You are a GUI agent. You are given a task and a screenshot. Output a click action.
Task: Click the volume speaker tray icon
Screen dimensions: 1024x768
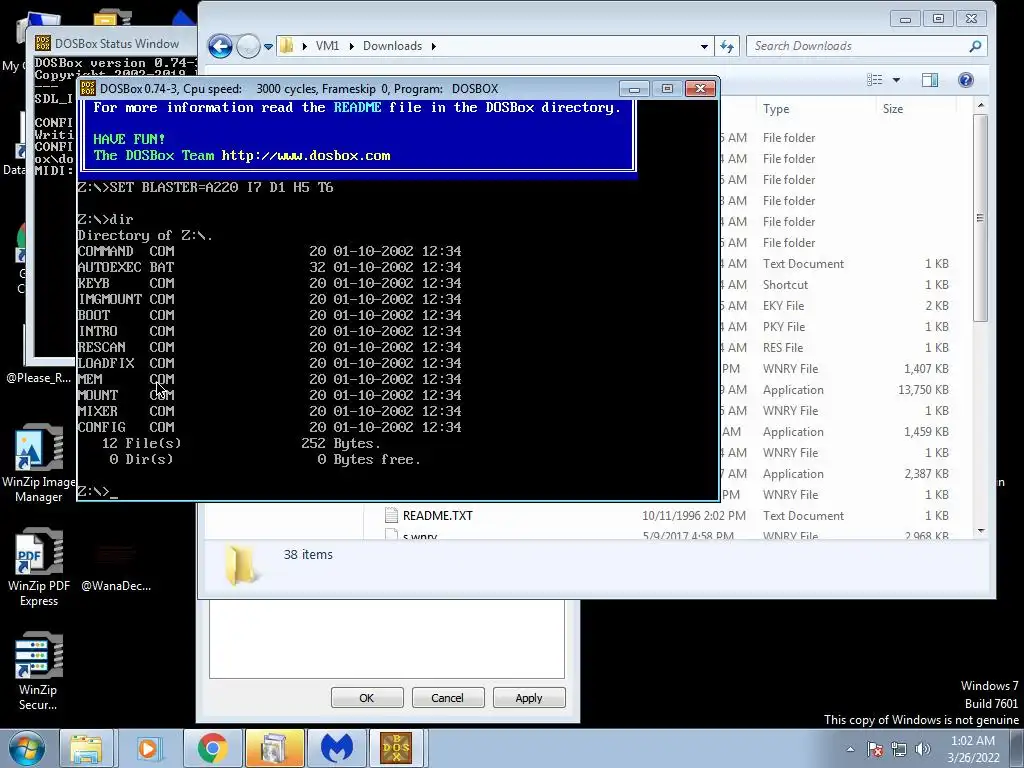coord(923,749)
